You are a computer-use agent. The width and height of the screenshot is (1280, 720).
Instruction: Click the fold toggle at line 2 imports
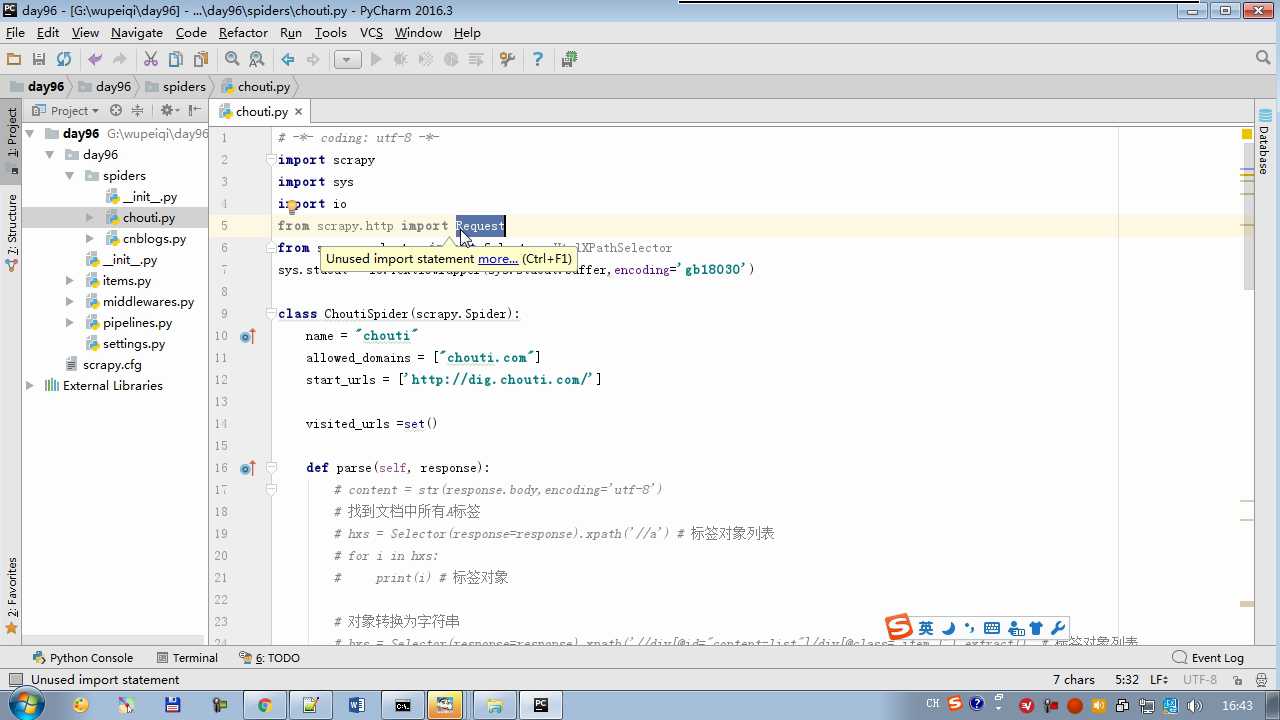(271, 160)
